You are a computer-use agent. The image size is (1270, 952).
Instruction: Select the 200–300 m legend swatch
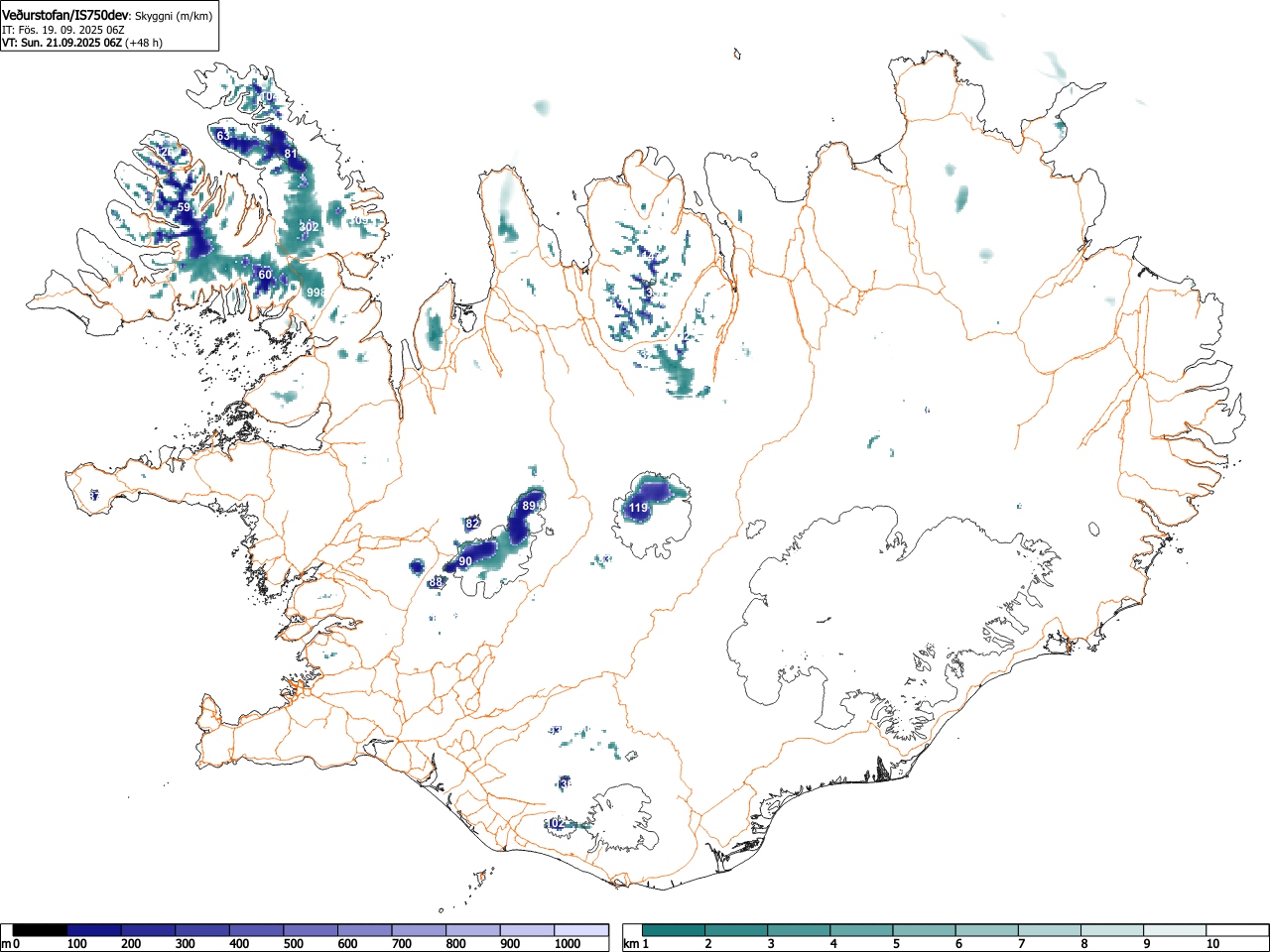click(149, 930)
